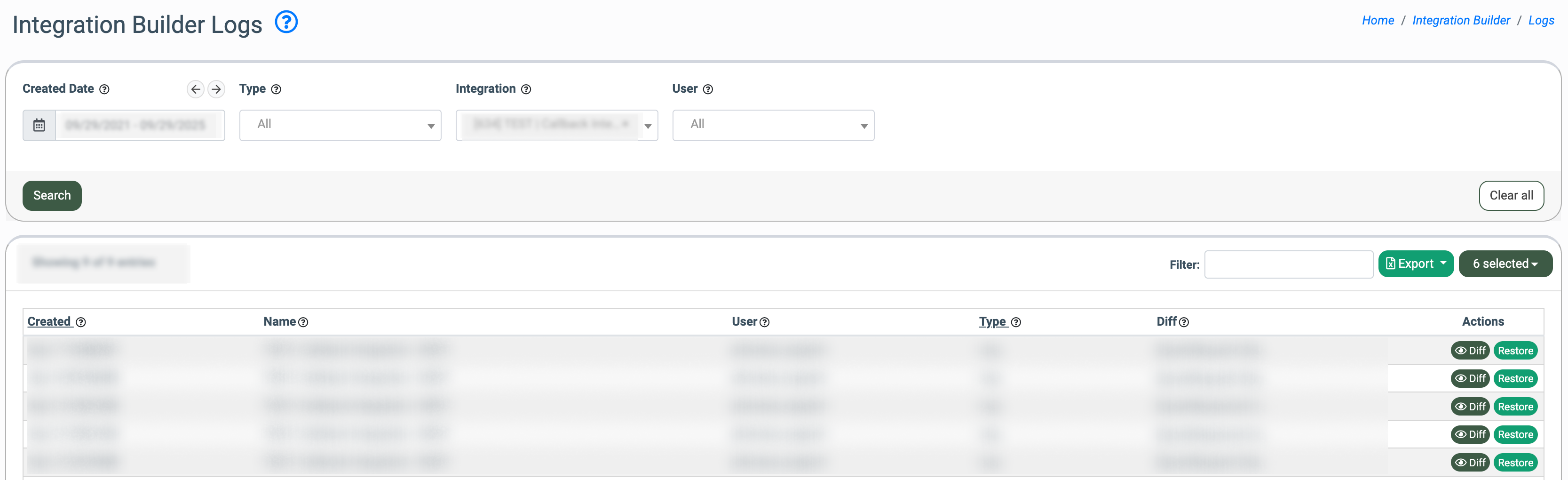Click help icon next to Integration filter label
This screenshot has height=480, width=1568.
[527, 89]
